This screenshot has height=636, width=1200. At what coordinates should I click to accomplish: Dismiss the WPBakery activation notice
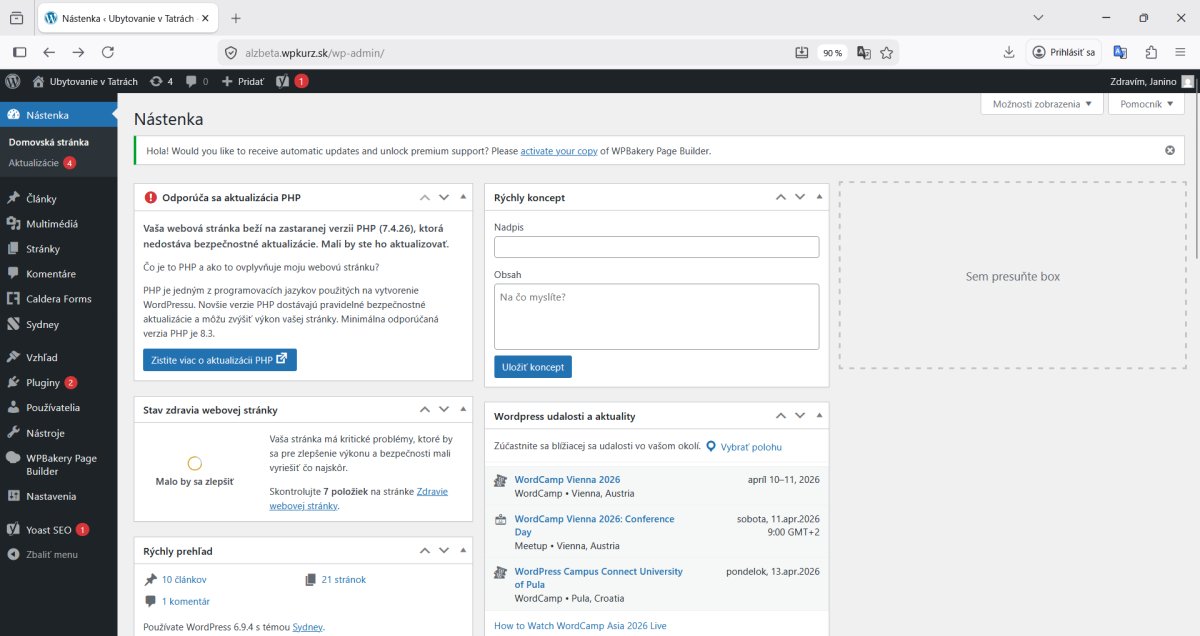point(1169,150)
